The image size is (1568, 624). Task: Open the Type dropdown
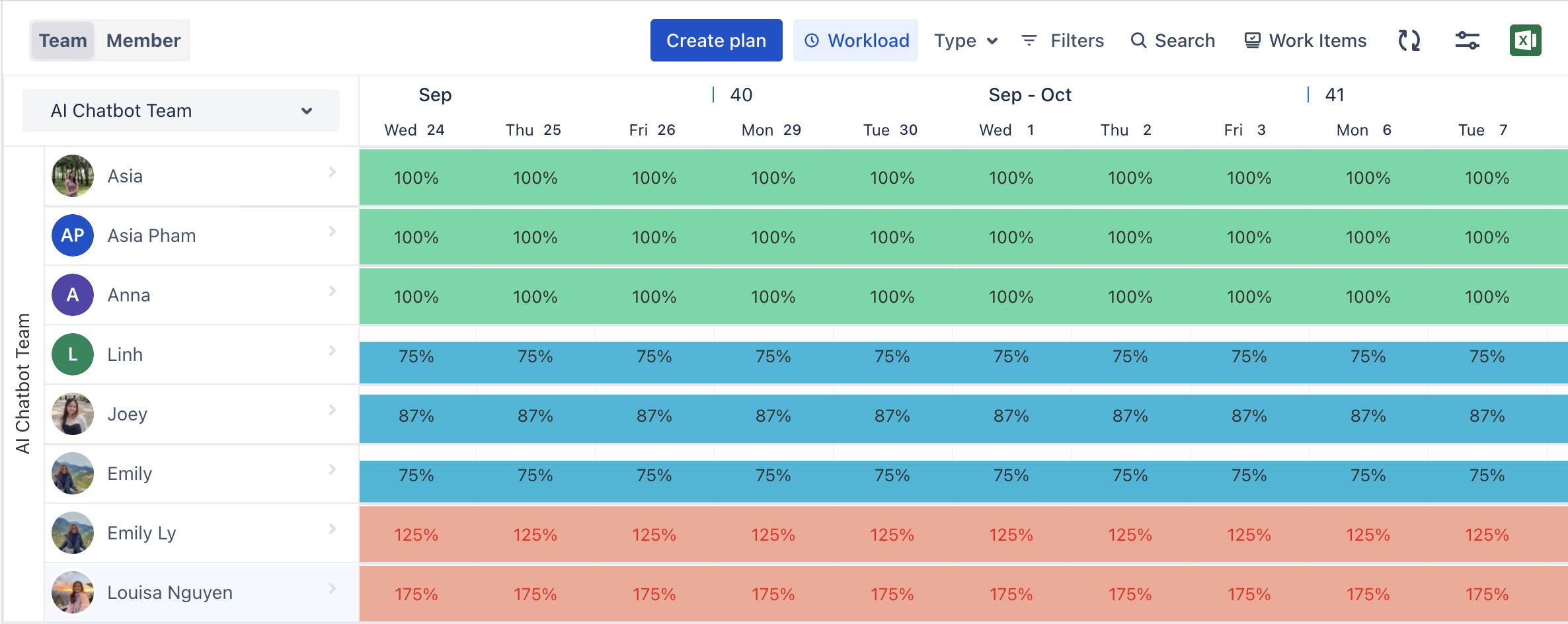[x=965, y=40]
